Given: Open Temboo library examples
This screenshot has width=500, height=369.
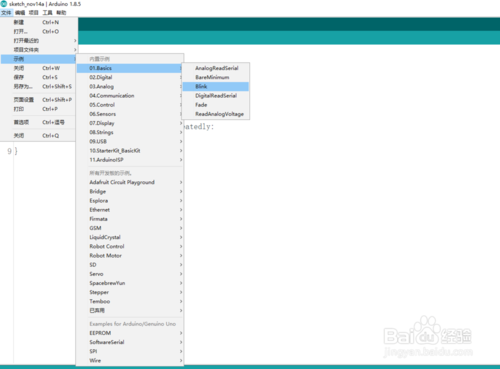Looking at the screenshot, I should [130, 301].
